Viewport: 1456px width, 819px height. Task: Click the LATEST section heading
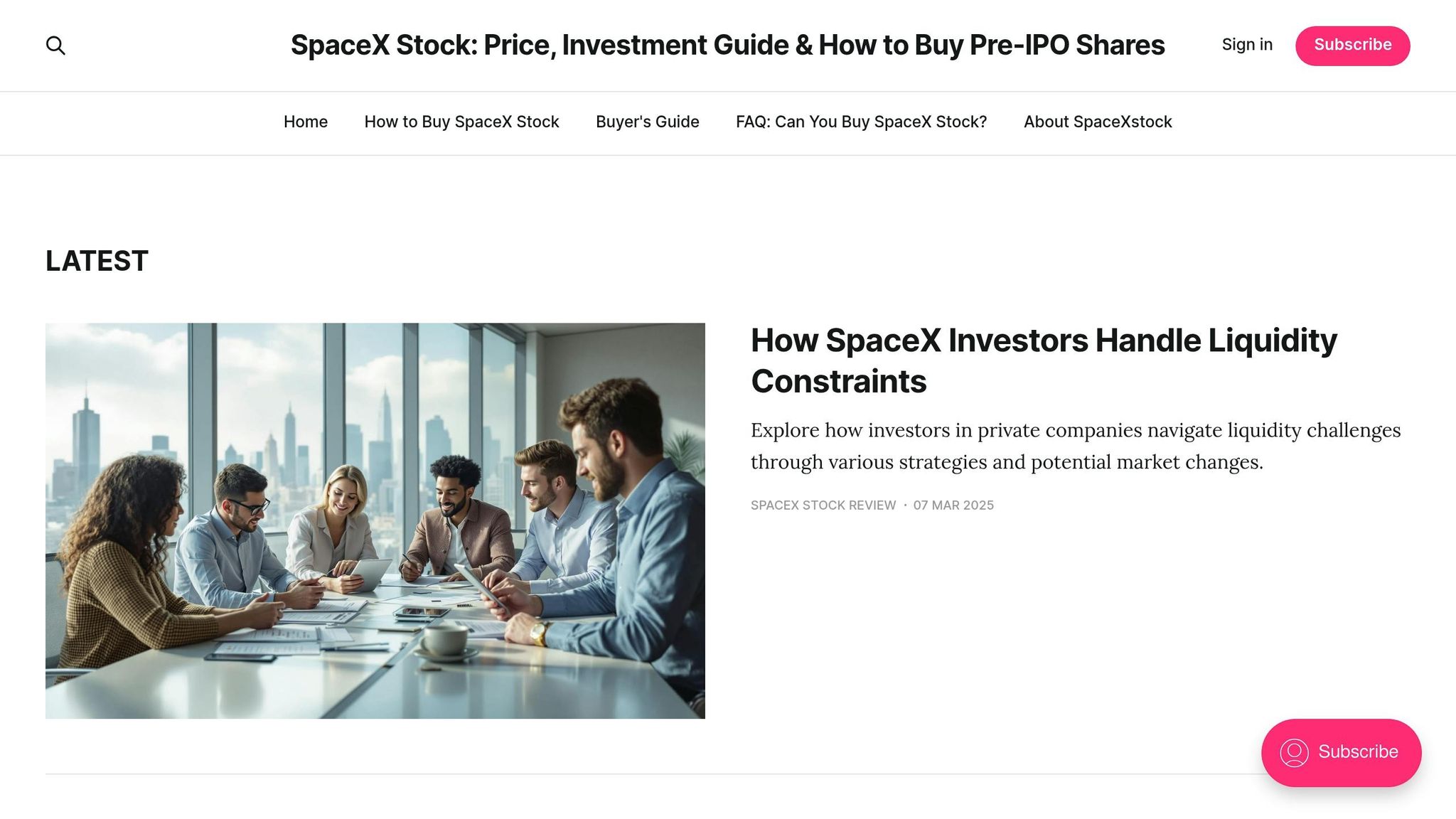tap(96, 260)
